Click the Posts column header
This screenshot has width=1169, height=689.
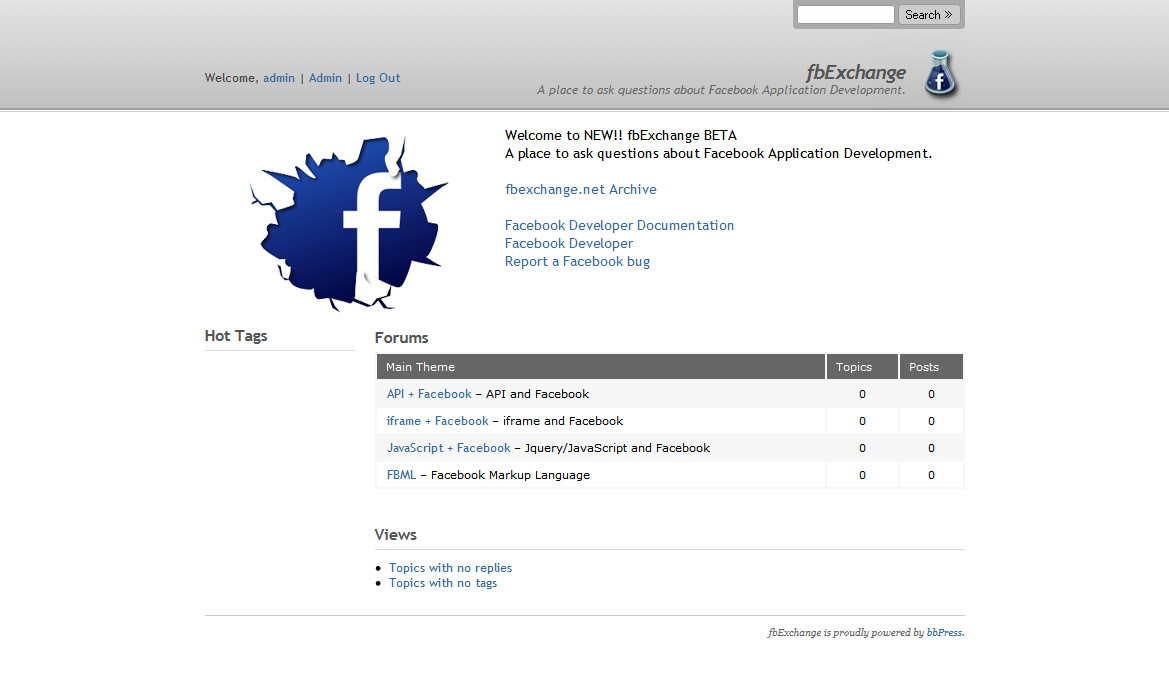coord(931,367)
